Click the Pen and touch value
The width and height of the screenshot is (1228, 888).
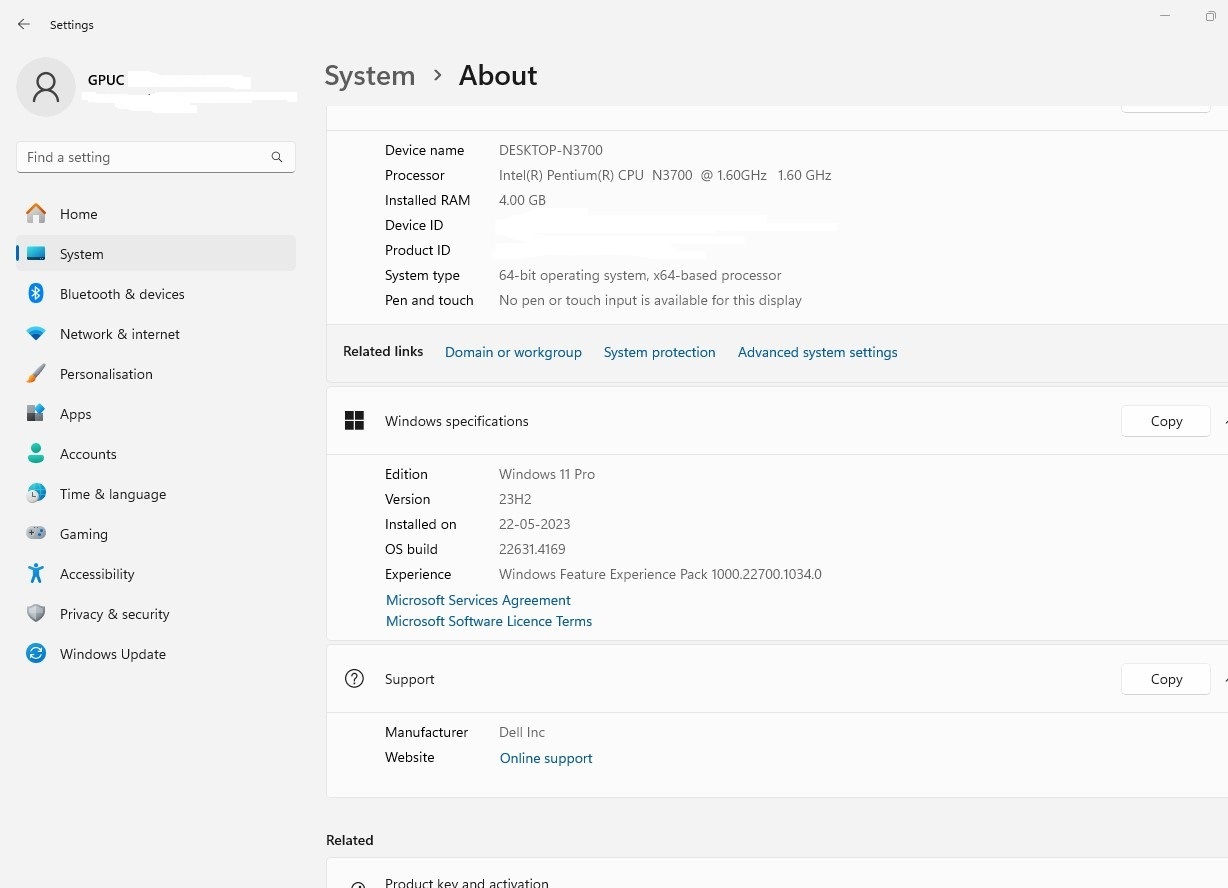tap(650, 300)
